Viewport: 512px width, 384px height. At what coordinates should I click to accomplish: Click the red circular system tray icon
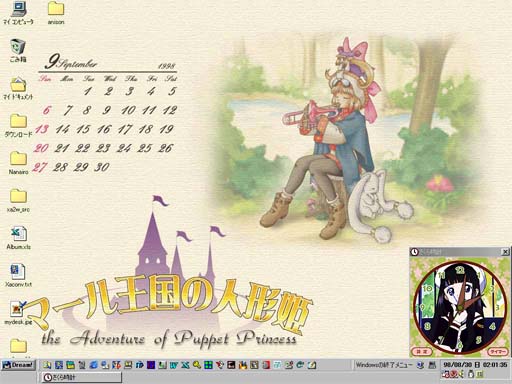click(453, 375)
